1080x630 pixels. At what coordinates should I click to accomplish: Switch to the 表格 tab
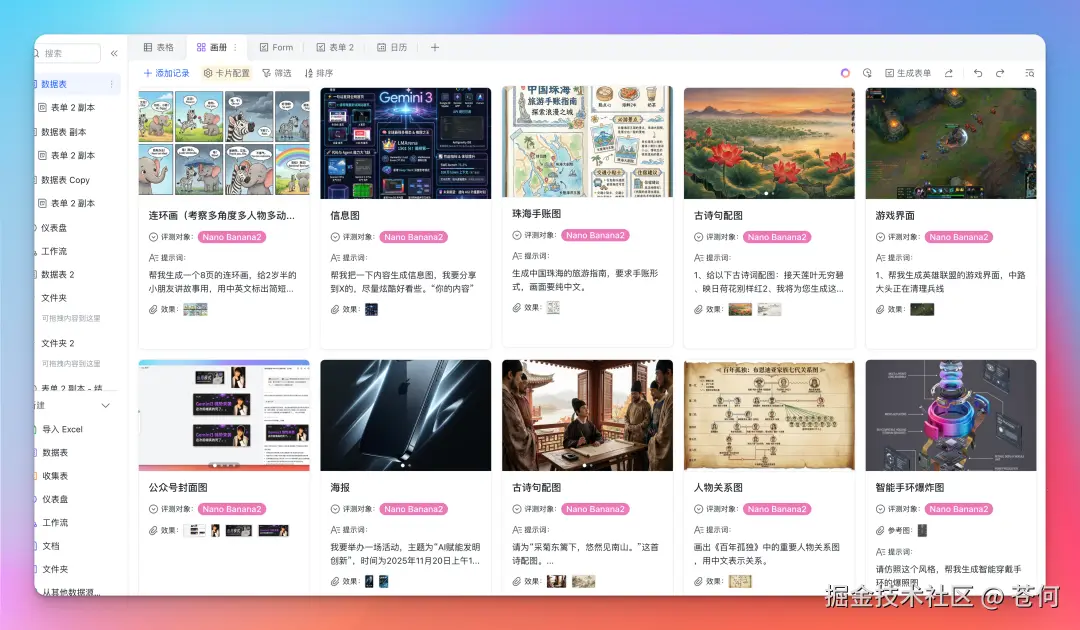(x=160, y=47)
